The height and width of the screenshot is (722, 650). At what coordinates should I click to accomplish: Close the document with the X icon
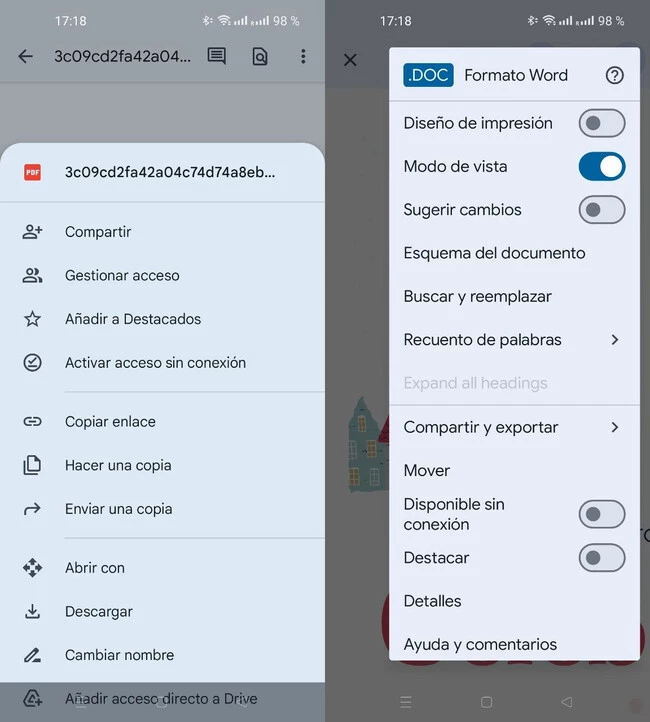(350, 60)
